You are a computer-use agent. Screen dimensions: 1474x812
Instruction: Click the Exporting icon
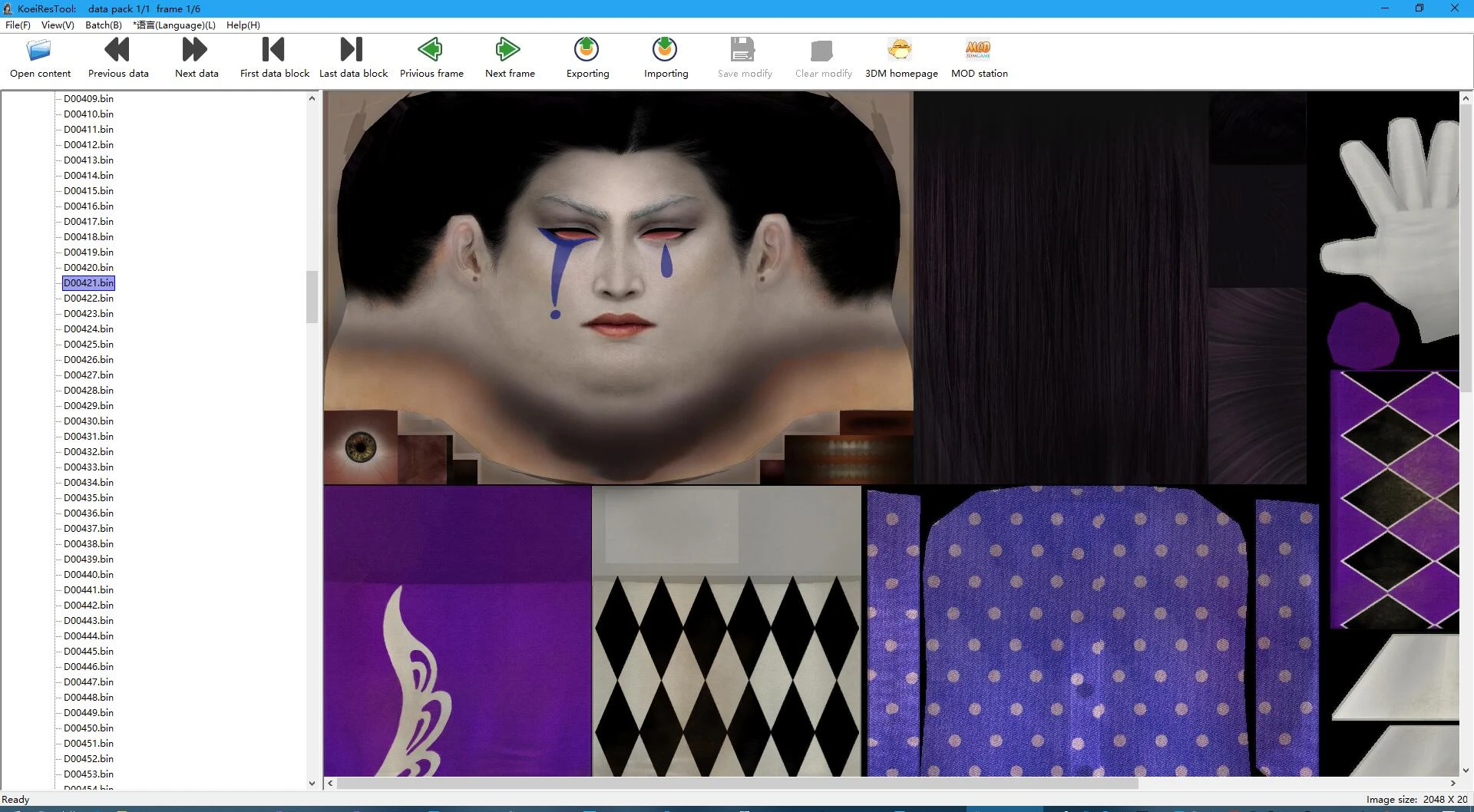click(x=587, y=51)
